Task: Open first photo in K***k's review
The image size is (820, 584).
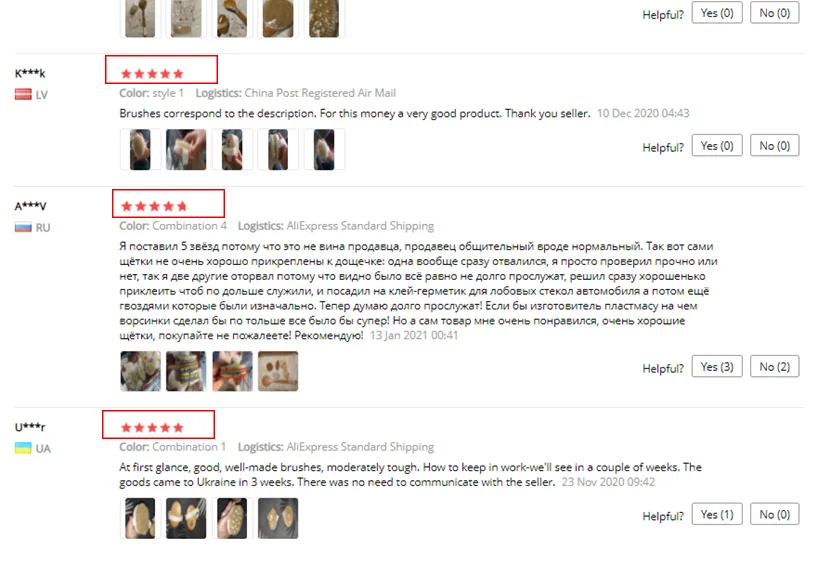Action: 140,150
